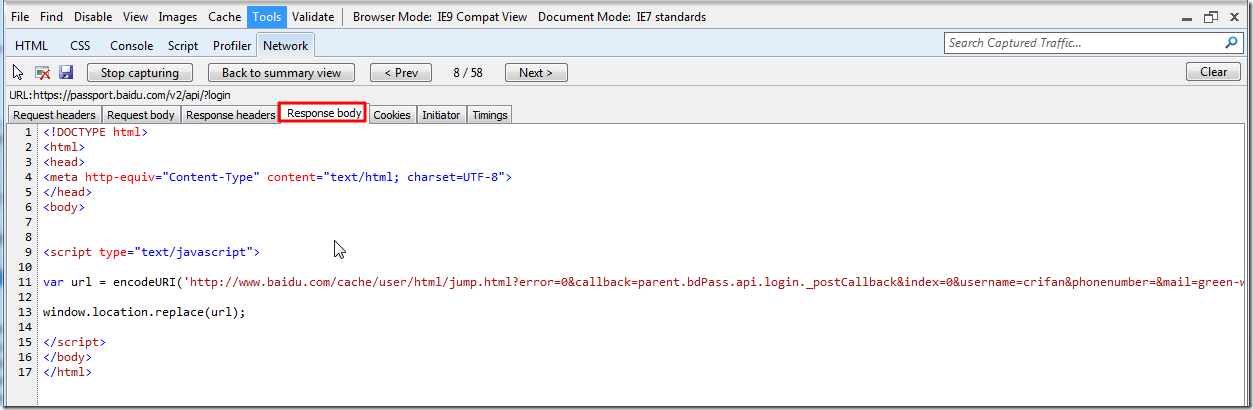1253x410 pixels.
Task: Open the Initiator tab
Action: coord(441,115)
